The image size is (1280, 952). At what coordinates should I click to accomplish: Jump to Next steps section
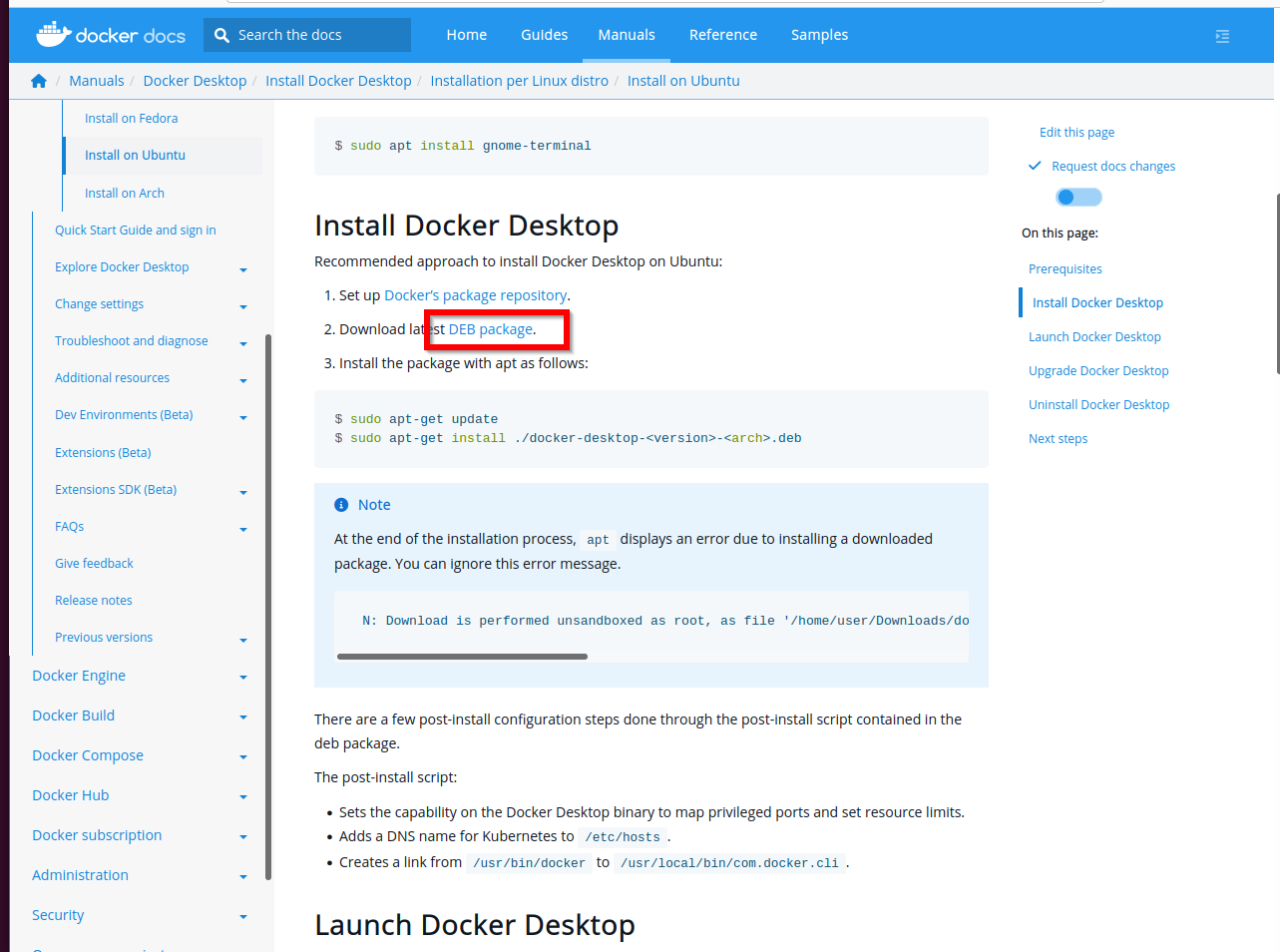coord(1058,438)
